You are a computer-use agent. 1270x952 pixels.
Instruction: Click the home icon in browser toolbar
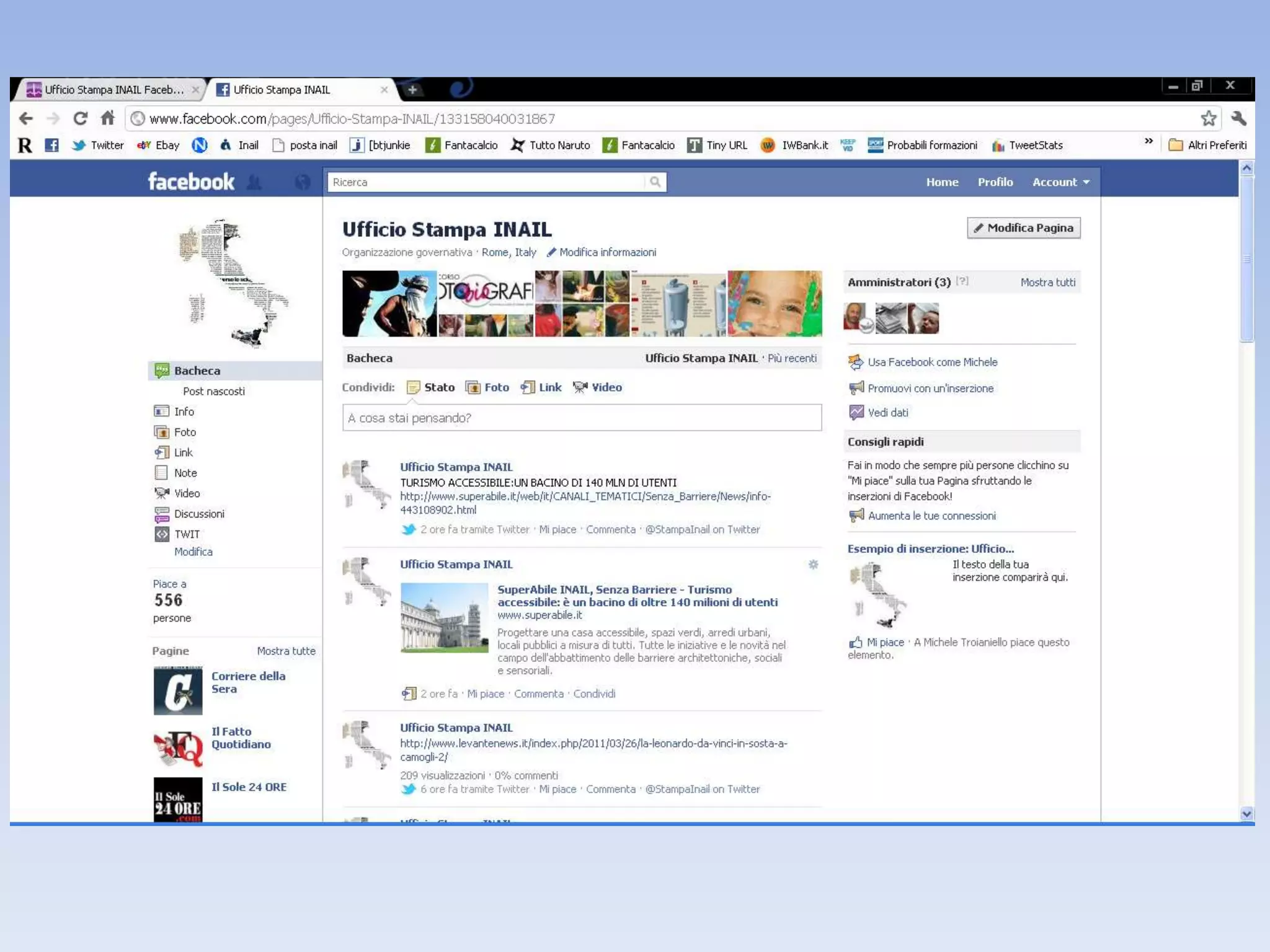[x=108, y=118]
